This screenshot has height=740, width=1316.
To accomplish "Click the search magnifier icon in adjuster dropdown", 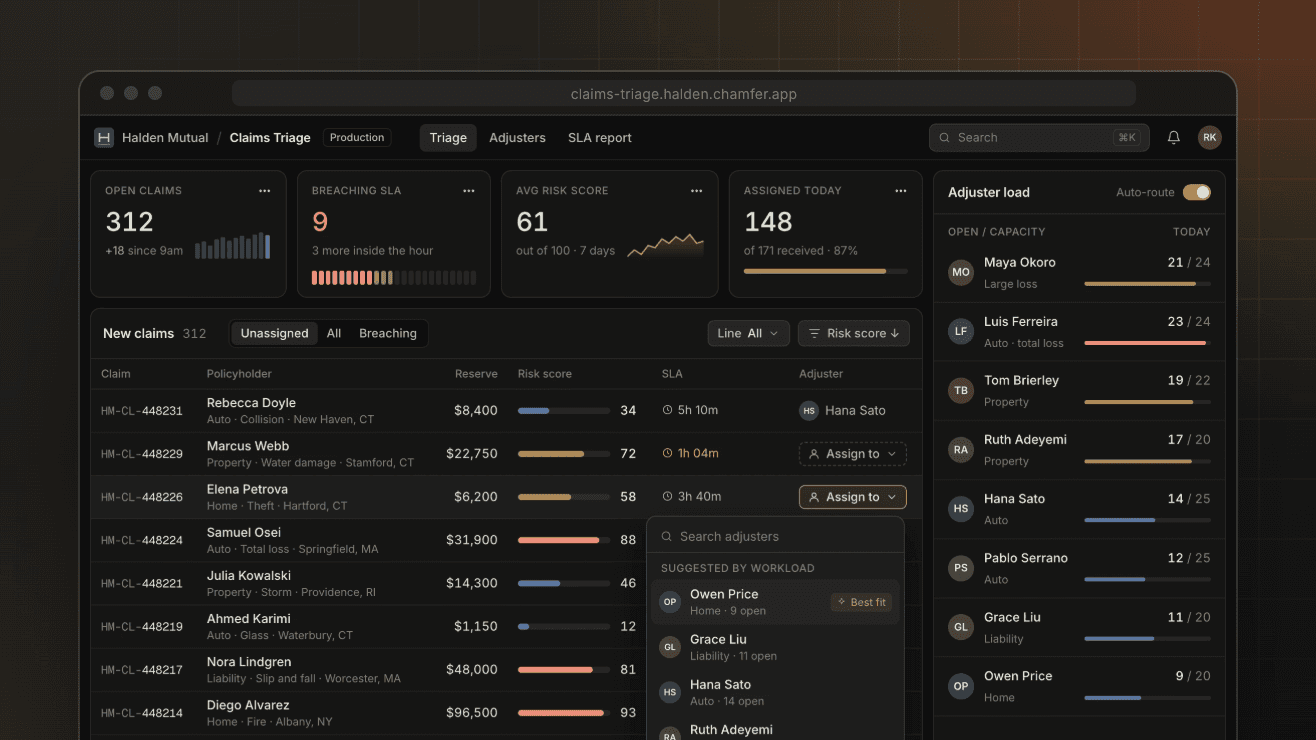I will (x=667, y=537).
